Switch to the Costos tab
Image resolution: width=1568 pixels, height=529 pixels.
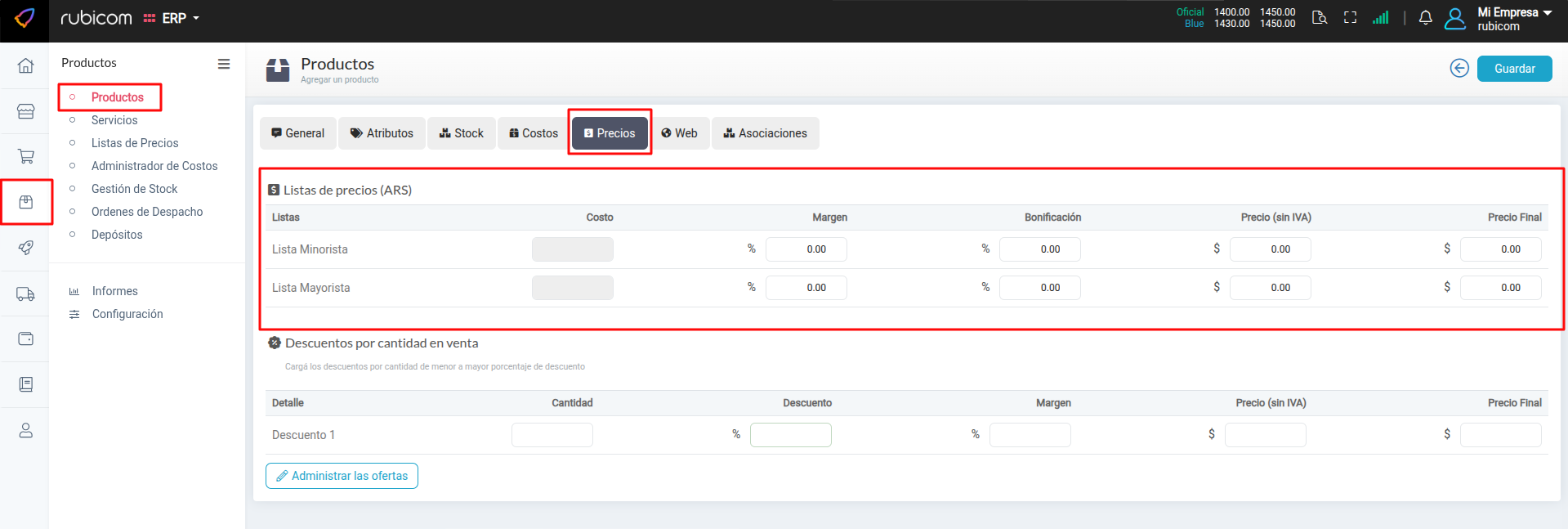(533, 133)
